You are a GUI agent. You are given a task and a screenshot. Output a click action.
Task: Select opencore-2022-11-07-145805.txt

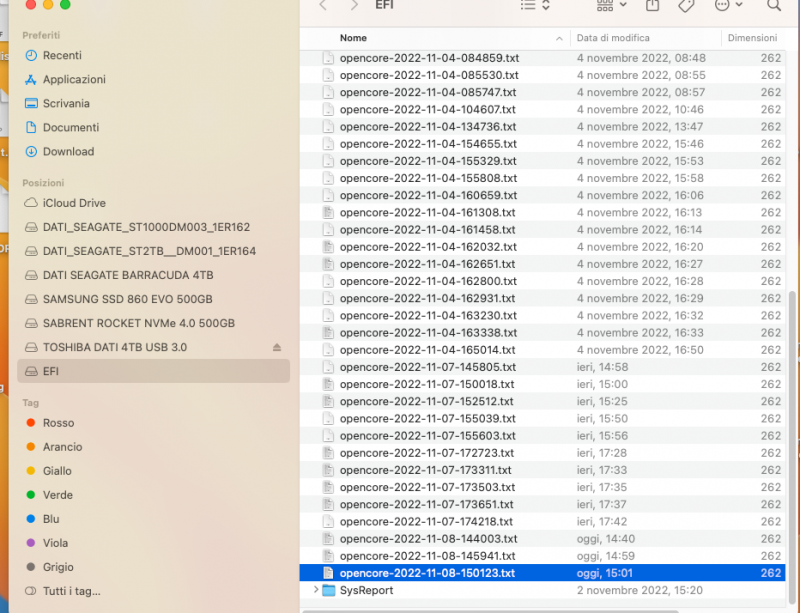click(x=542, y=367)
